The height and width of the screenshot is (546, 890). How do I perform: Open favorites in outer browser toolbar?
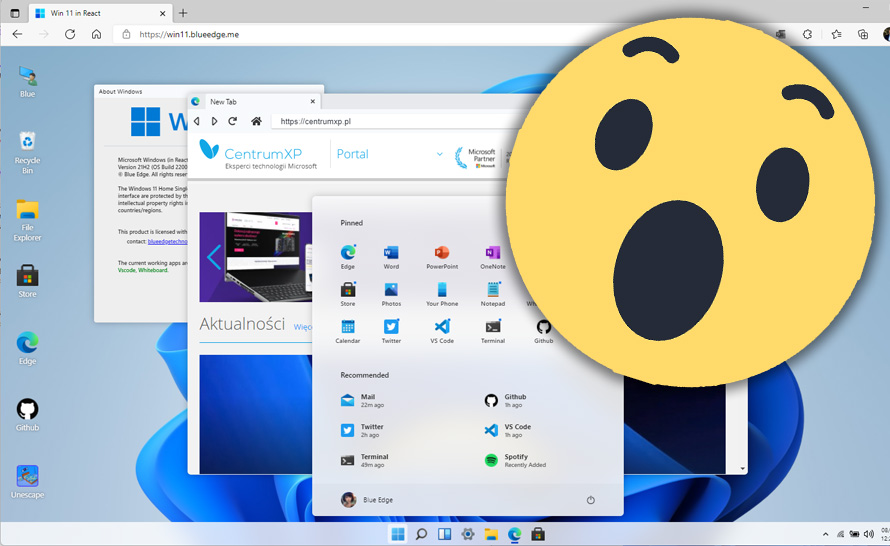836,34
